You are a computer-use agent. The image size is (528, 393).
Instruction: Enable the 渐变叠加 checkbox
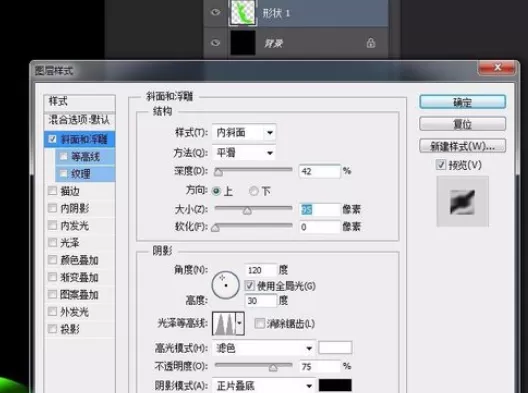53,277
